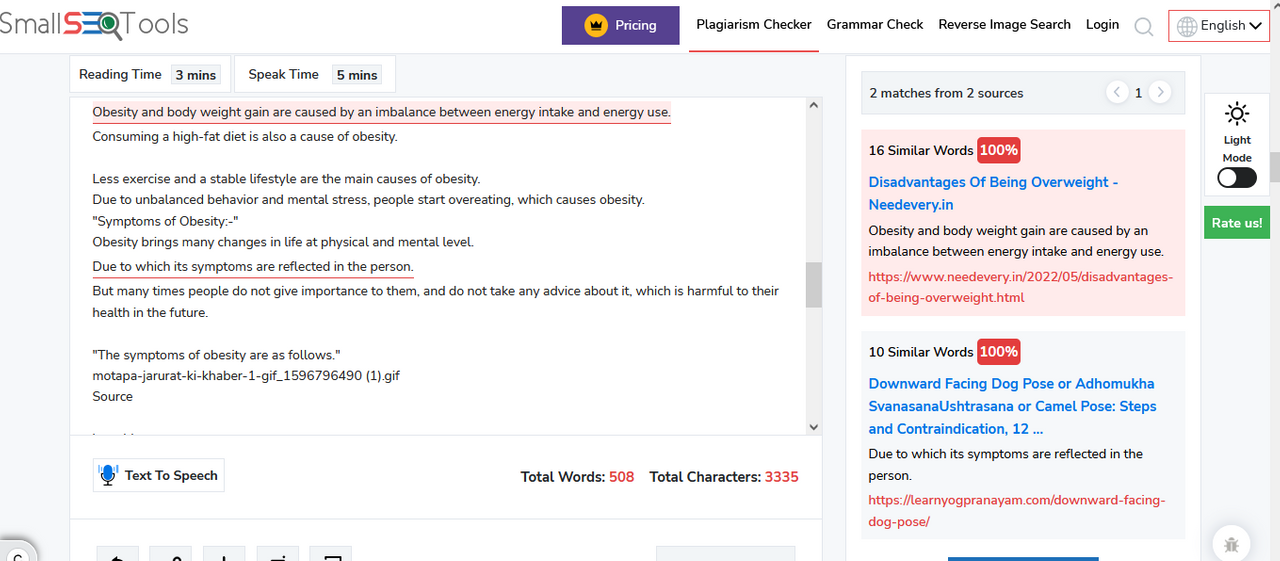Open the English language dropdown

click(x=1219, y=26)
